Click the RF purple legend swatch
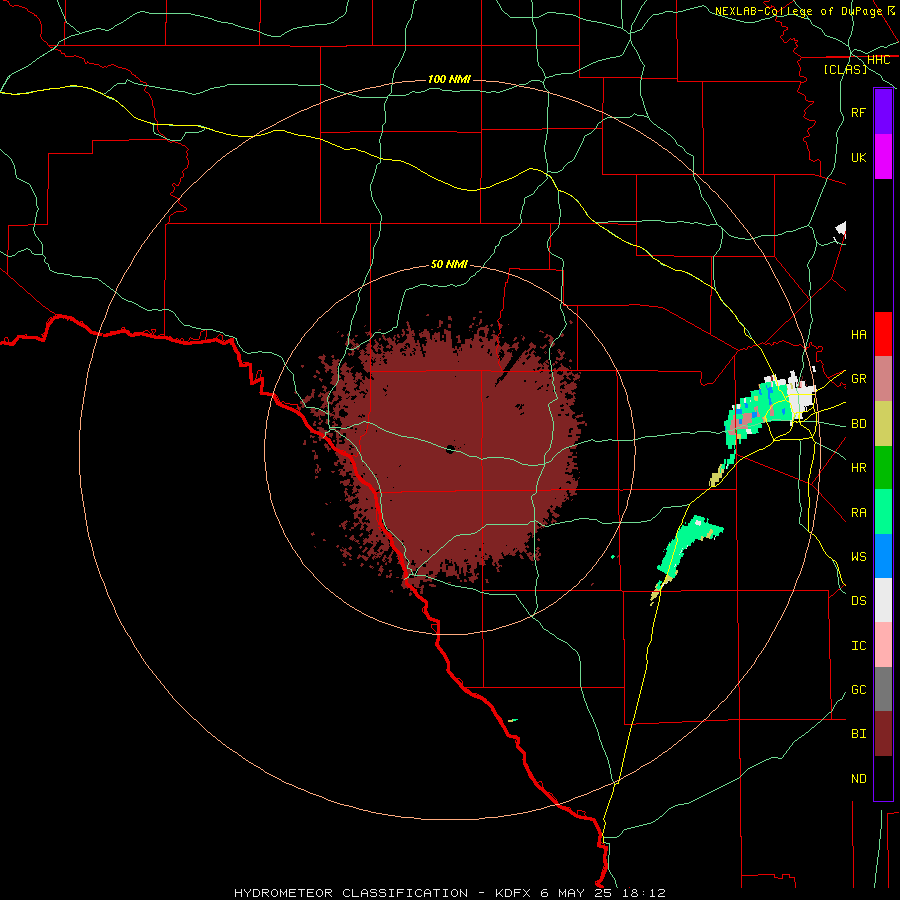The width and height of the screenshot is (900, 900). [x=883, y=112]
